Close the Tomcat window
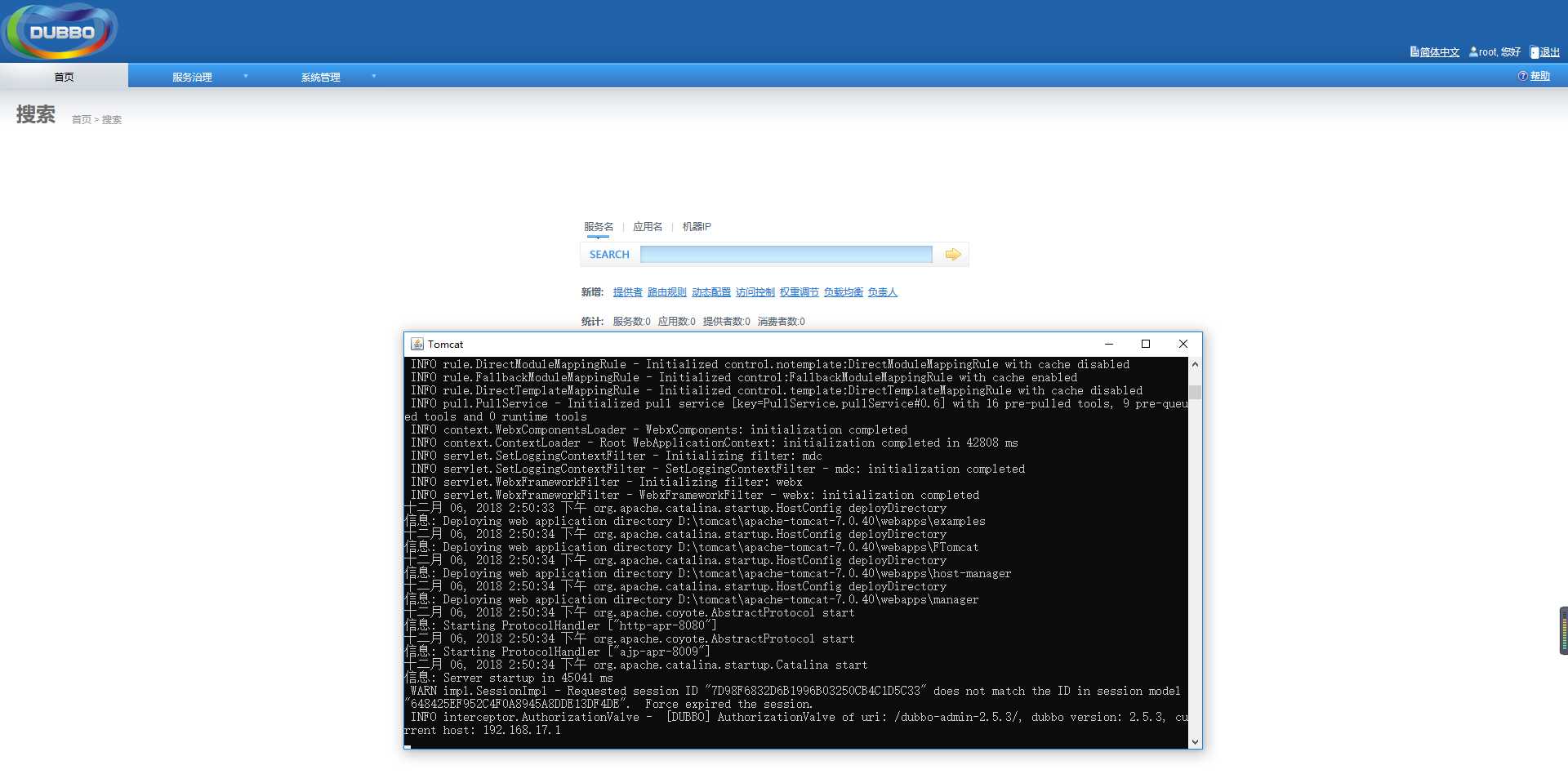 (x=1183, y=344)
